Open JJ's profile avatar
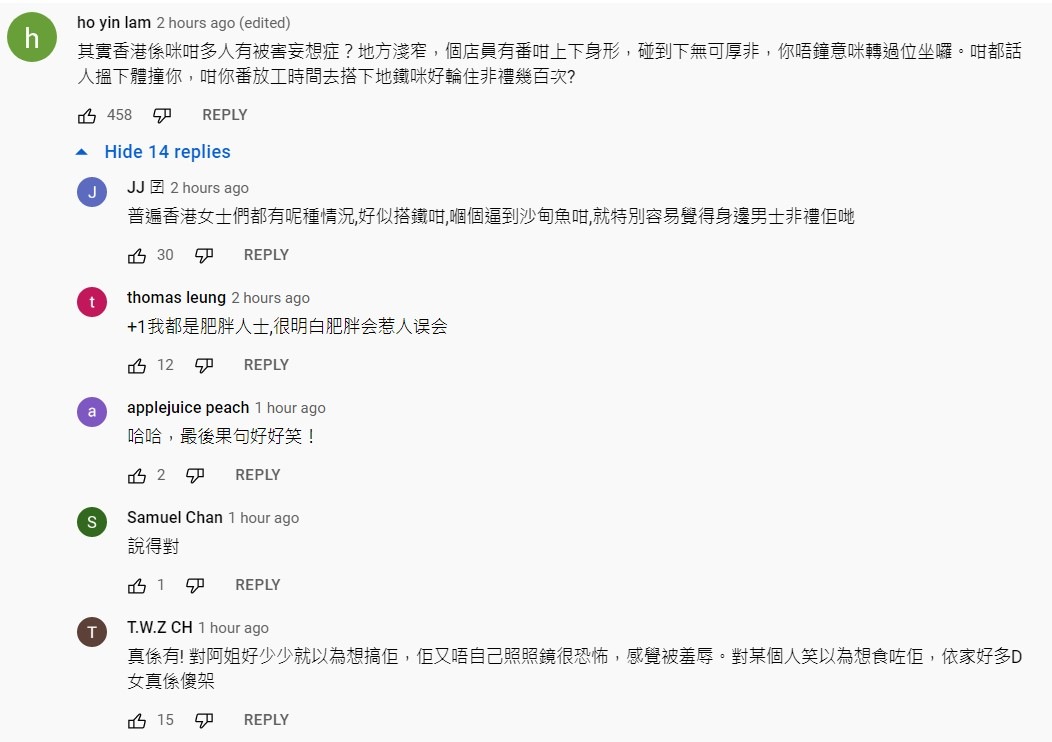This screenshot has width=1052, height=742. tap(92, 193)
